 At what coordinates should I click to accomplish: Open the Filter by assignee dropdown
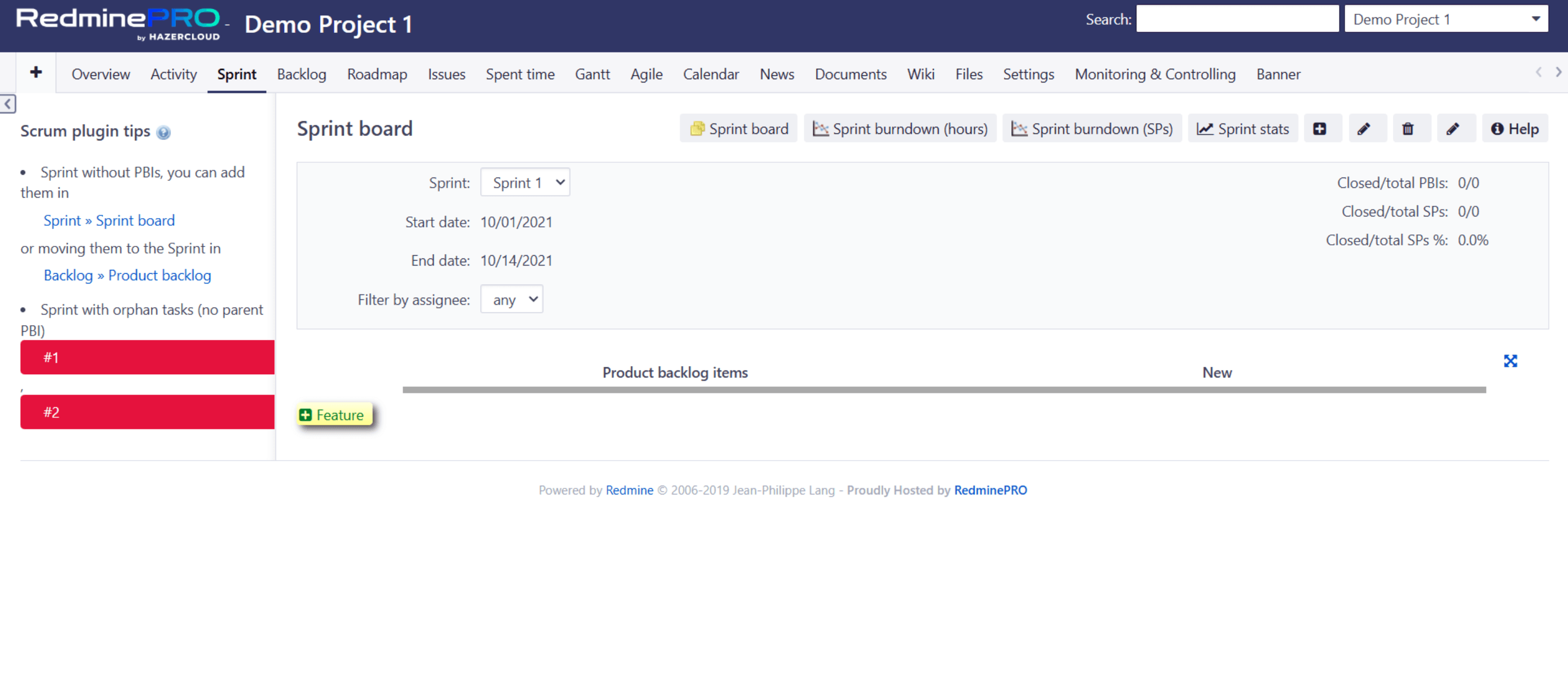tap(511, 299)
